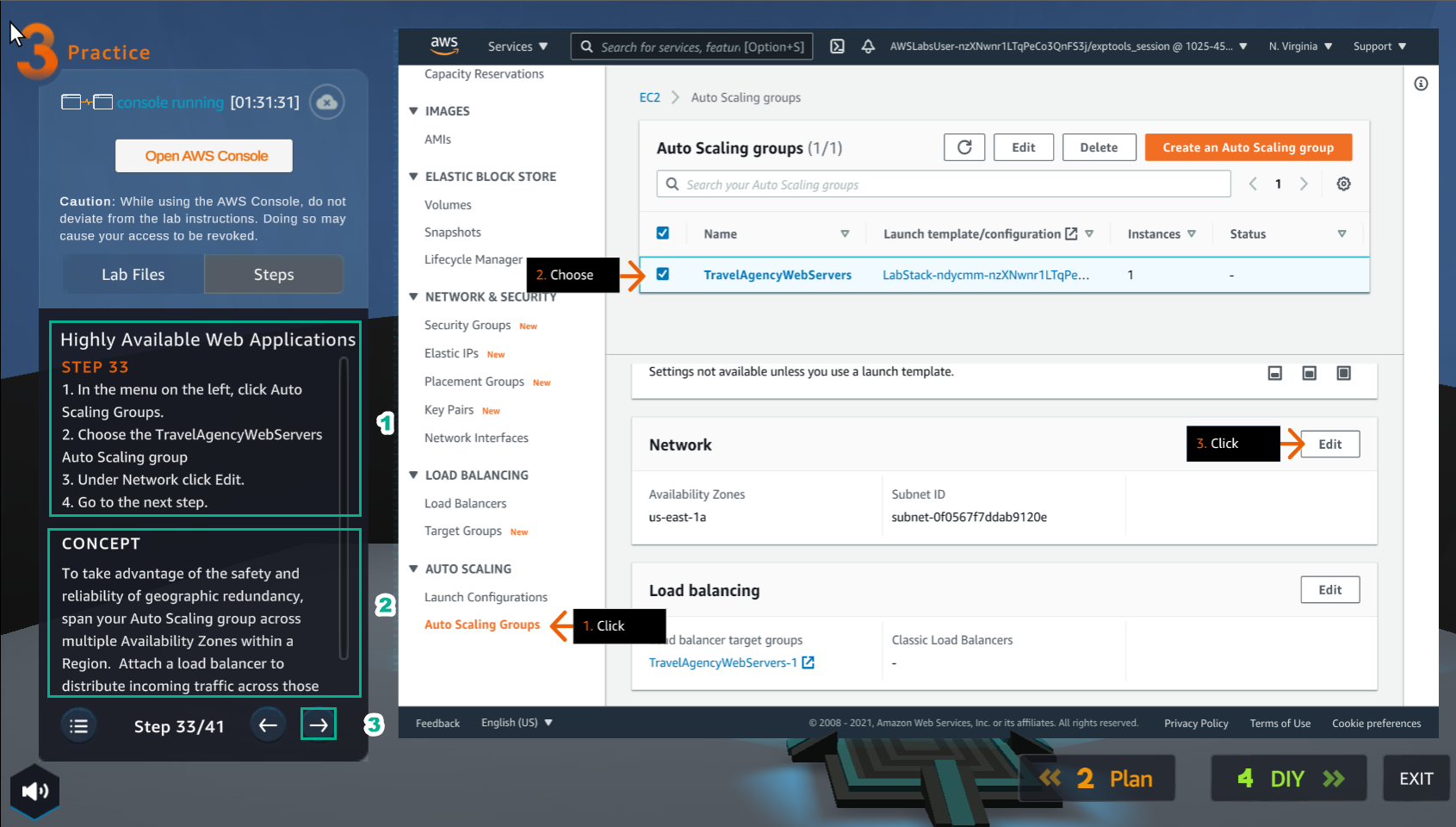
Task: Click Create an Auto Scaling group
Action: [1248, 147]
